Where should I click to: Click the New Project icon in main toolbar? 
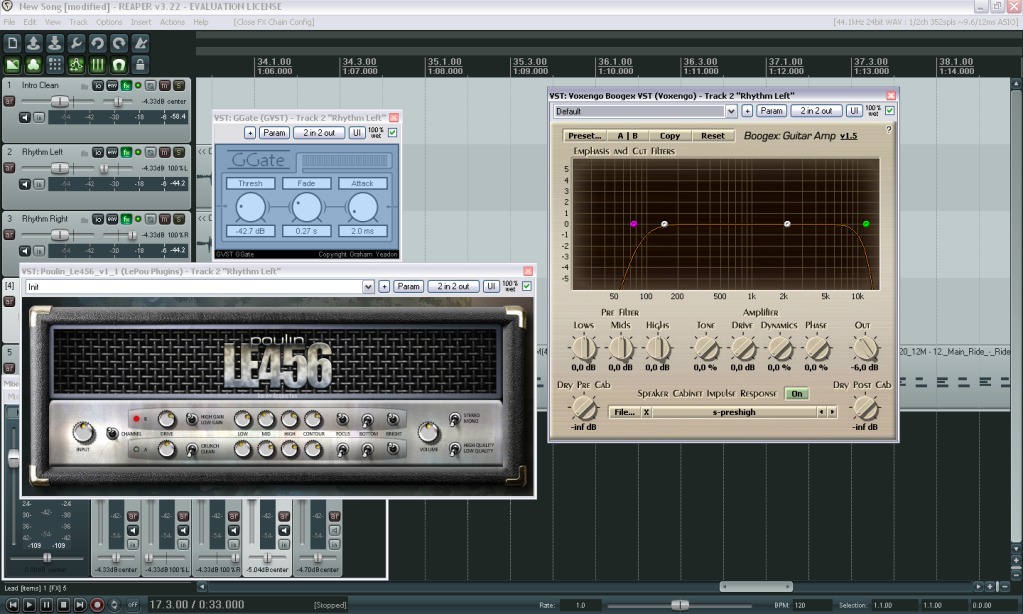pos(12,44)
